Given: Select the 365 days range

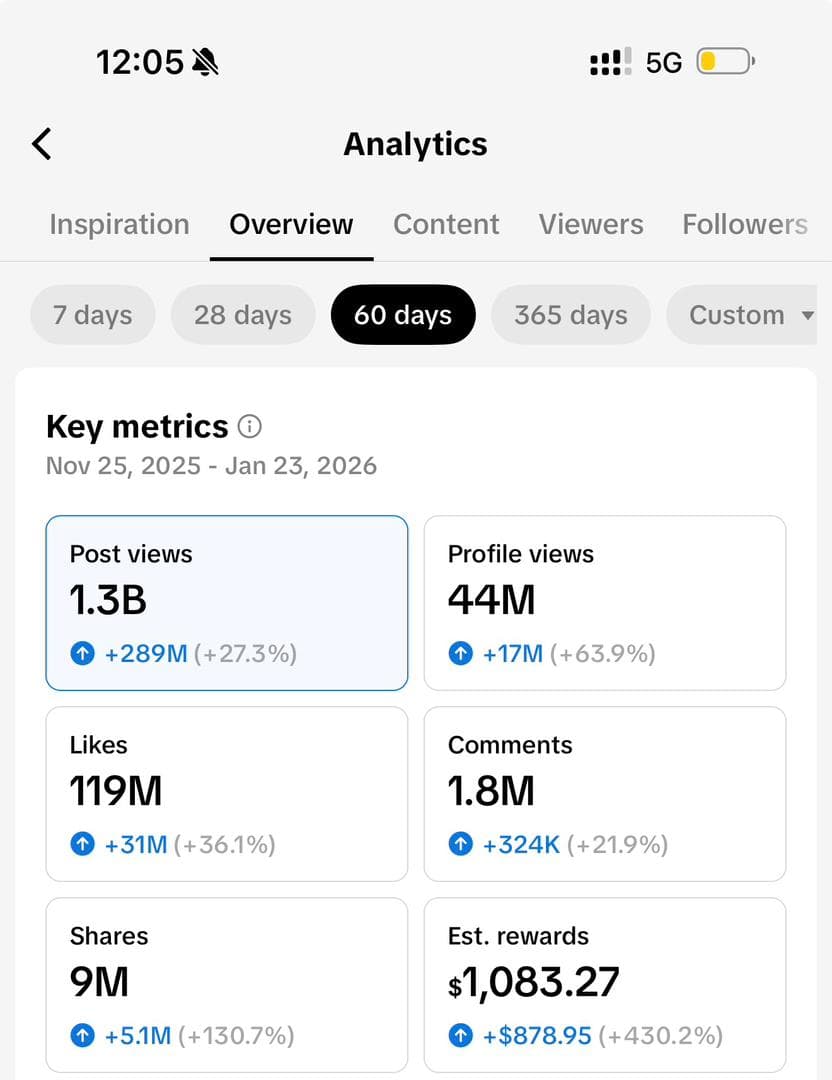Looking at the screenshot, I should [x=571, y=315].
